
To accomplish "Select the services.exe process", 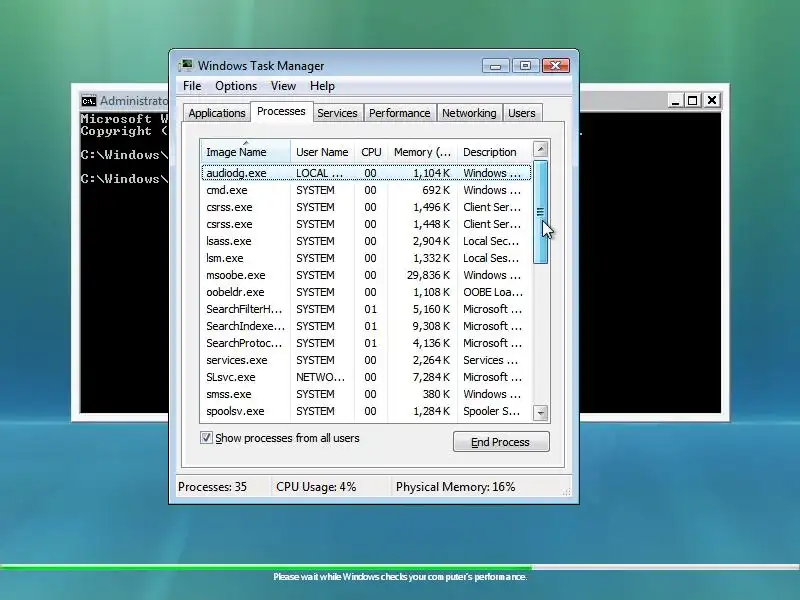I will [x=366, y=360].
